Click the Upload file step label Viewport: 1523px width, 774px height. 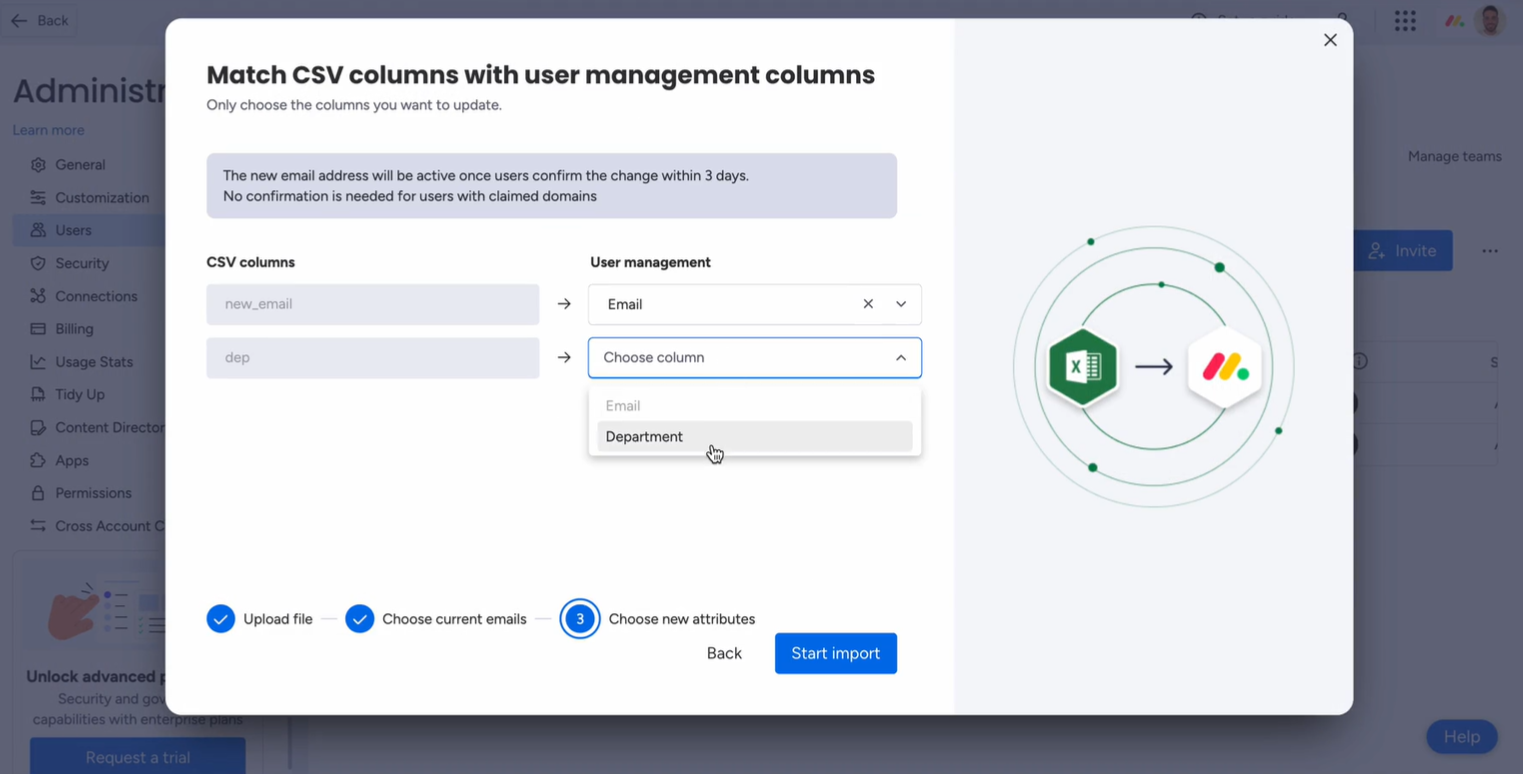278,619
